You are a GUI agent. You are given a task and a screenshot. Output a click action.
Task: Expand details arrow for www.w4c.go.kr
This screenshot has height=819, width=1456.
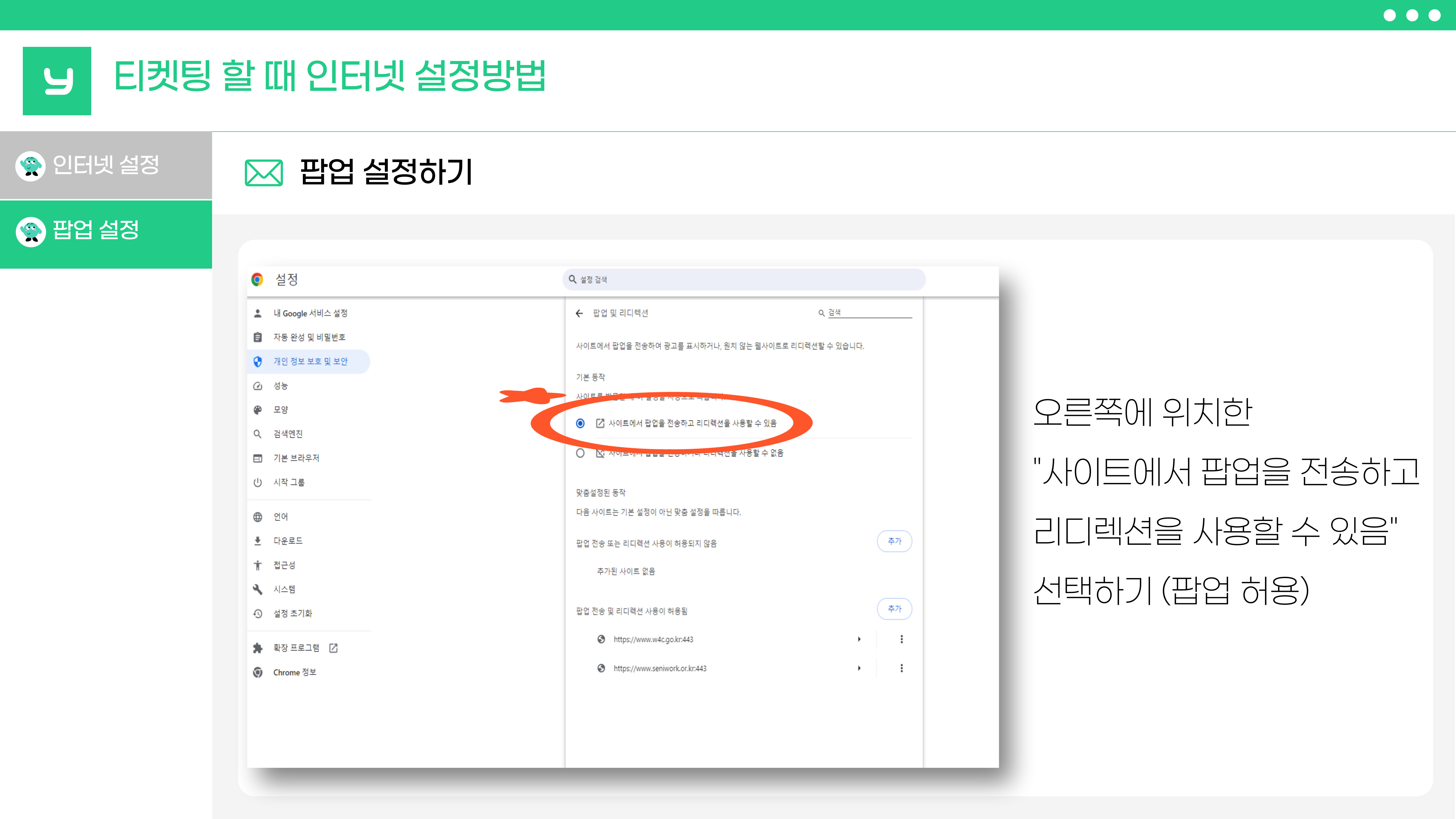pos(859,639)
